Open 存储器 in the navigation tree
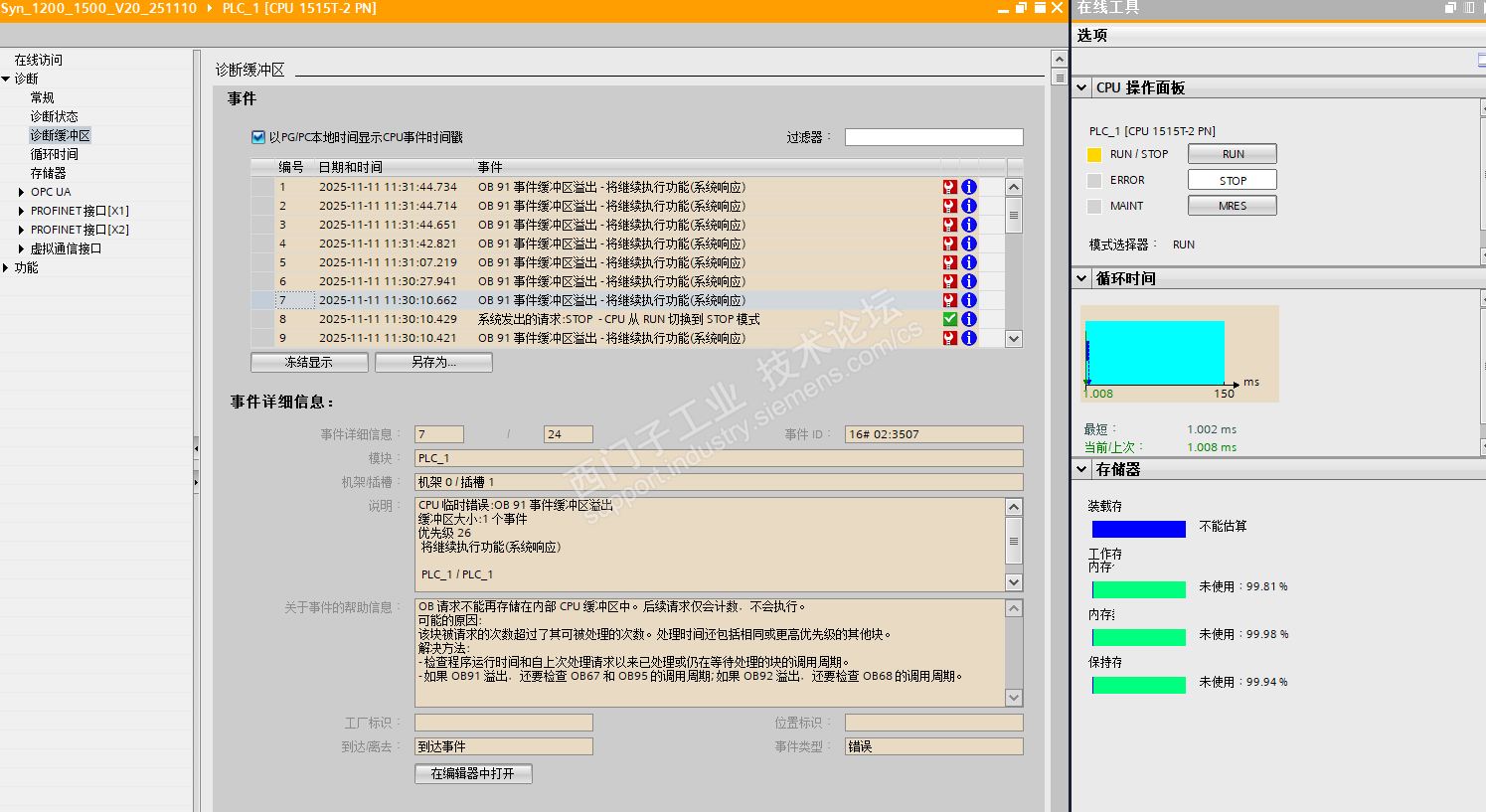Viewport: 1486px width, 812px height. pyautogui.click(x=48, y=173)
